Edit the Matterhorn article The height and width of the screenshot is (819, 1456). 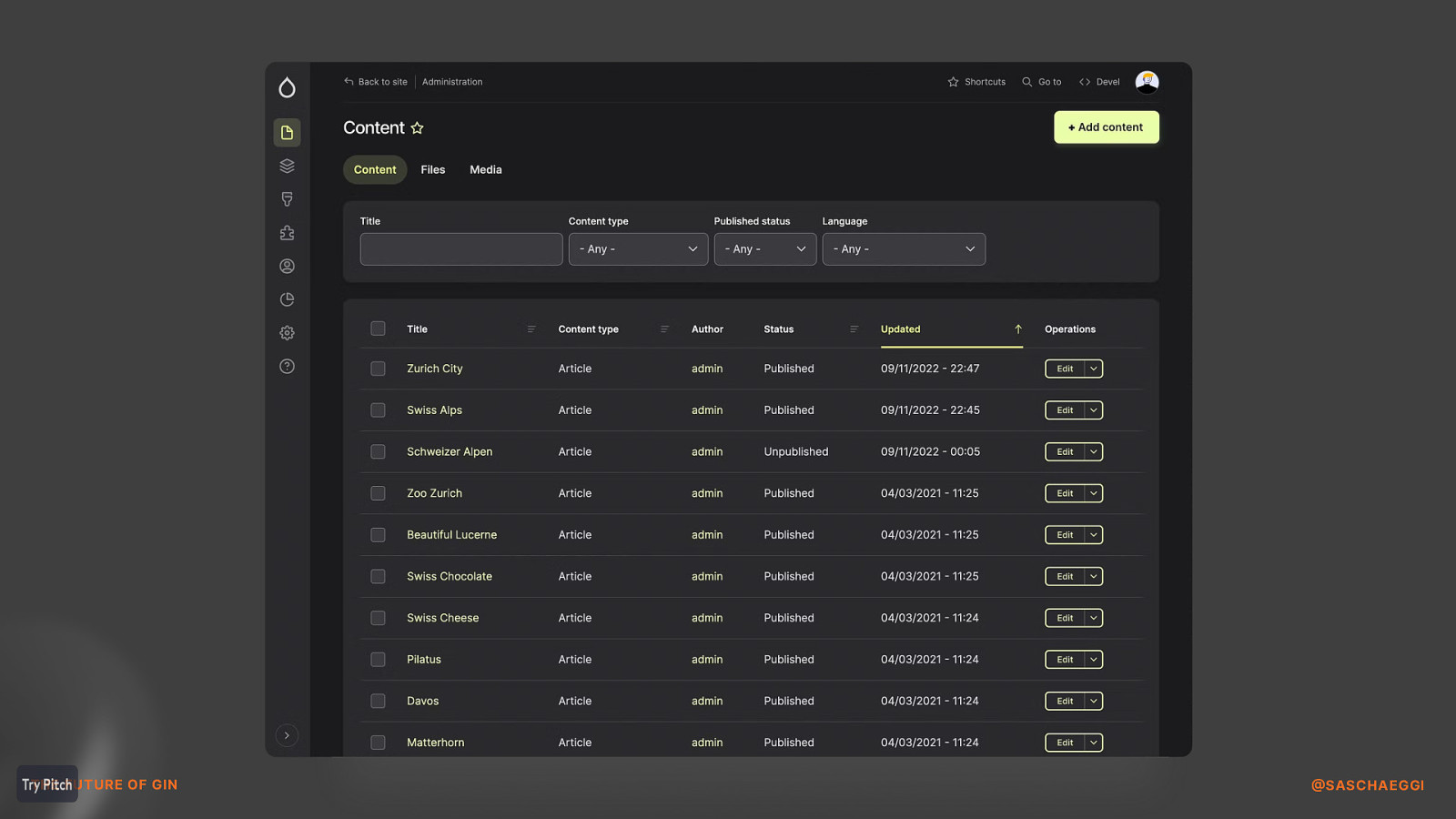pyautogui.click(x=1065, y=743)
